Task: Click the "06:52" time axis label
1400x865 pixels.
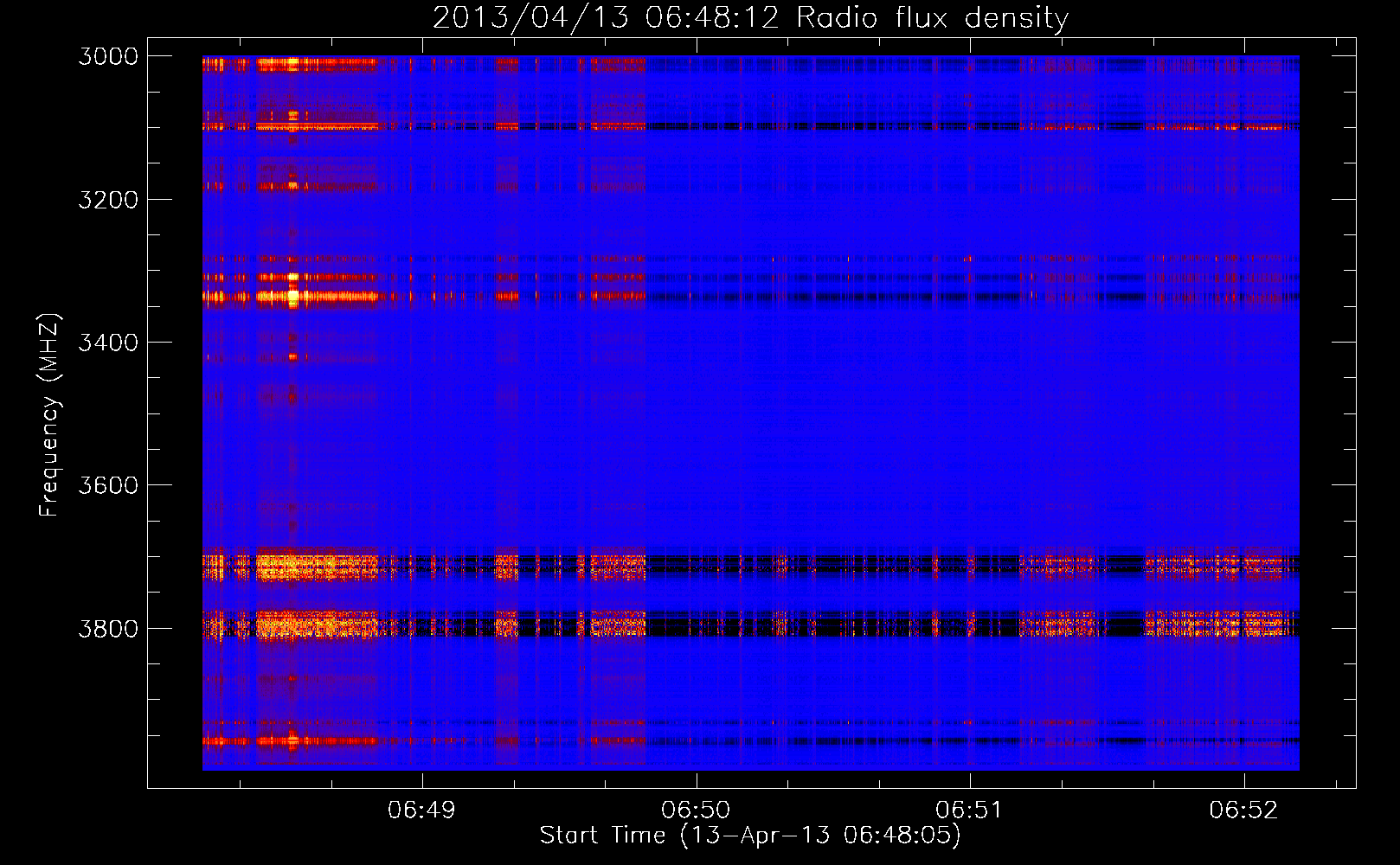Action: 1243,810
